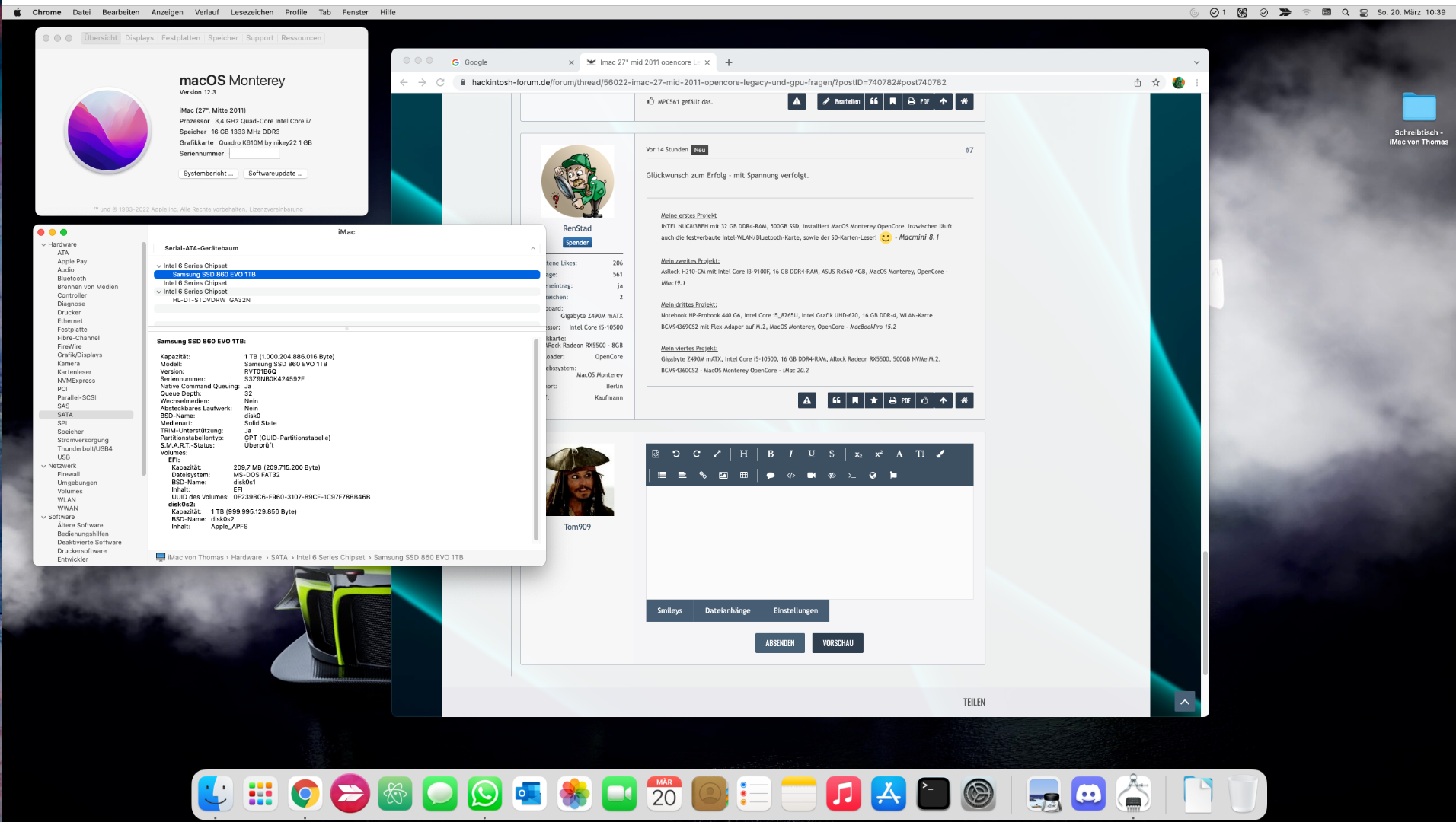Open RenStad's profile link
The height and width of the screenshot is (822, 1456).
(x=577, y=229)
